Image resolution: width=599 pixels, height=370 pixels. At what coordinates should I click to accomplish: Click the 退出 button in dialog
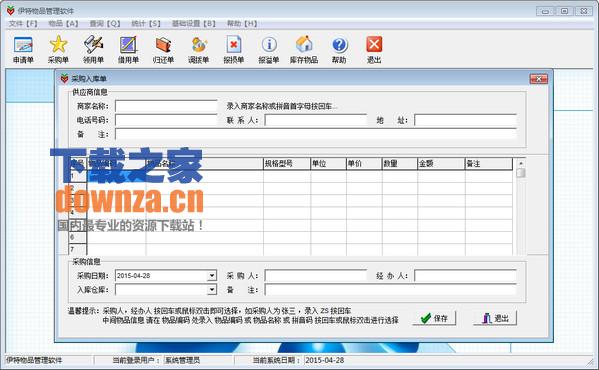coord(495,318)
